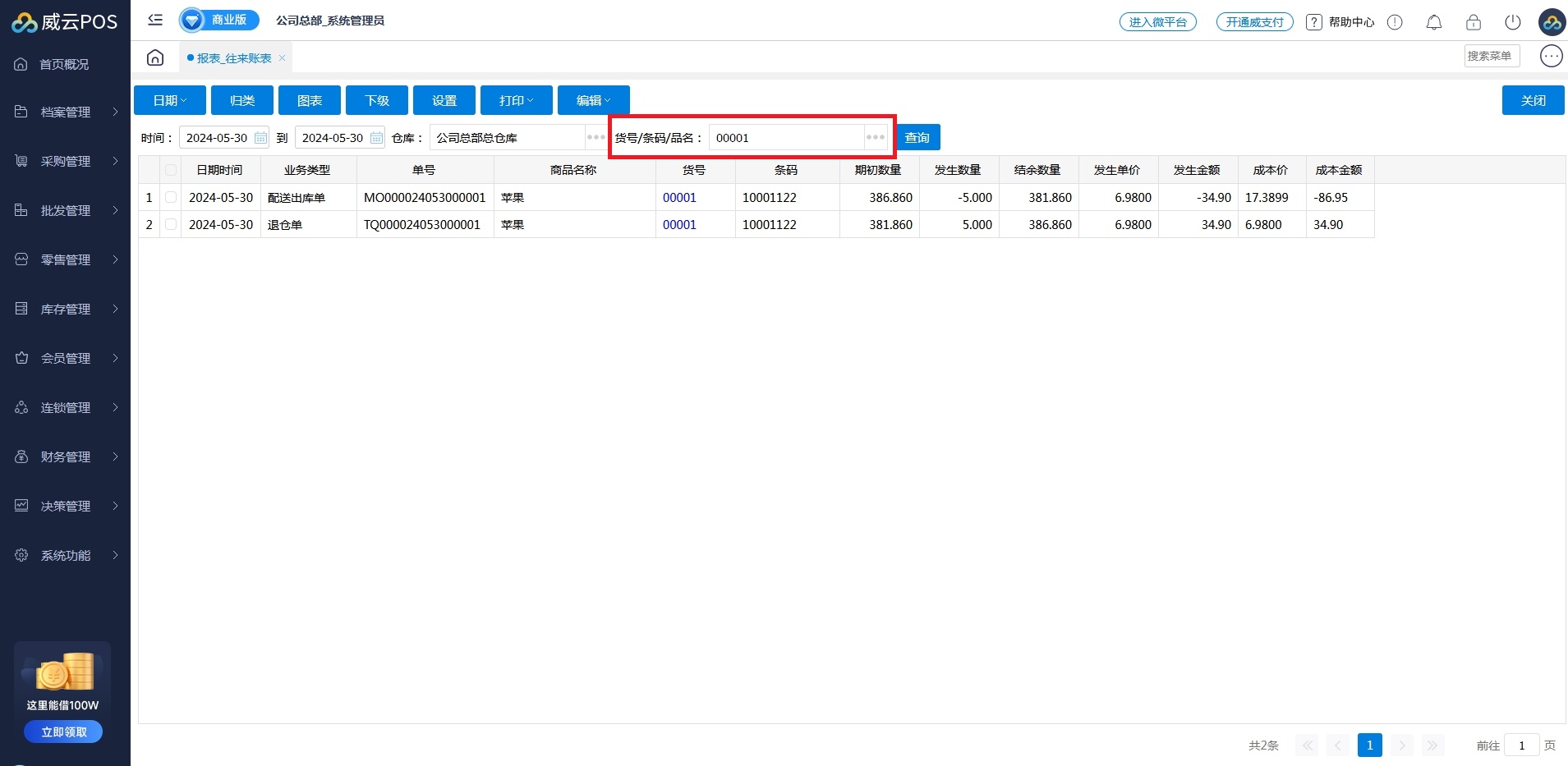Click the 货号/条码/品名 input field
This screenshot has height=766, width=1568.
pos(786,138)
